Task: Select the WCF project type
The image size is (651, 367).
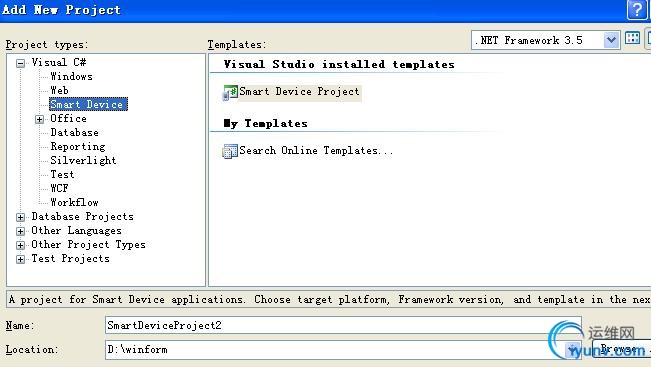Action: [59, 188]
